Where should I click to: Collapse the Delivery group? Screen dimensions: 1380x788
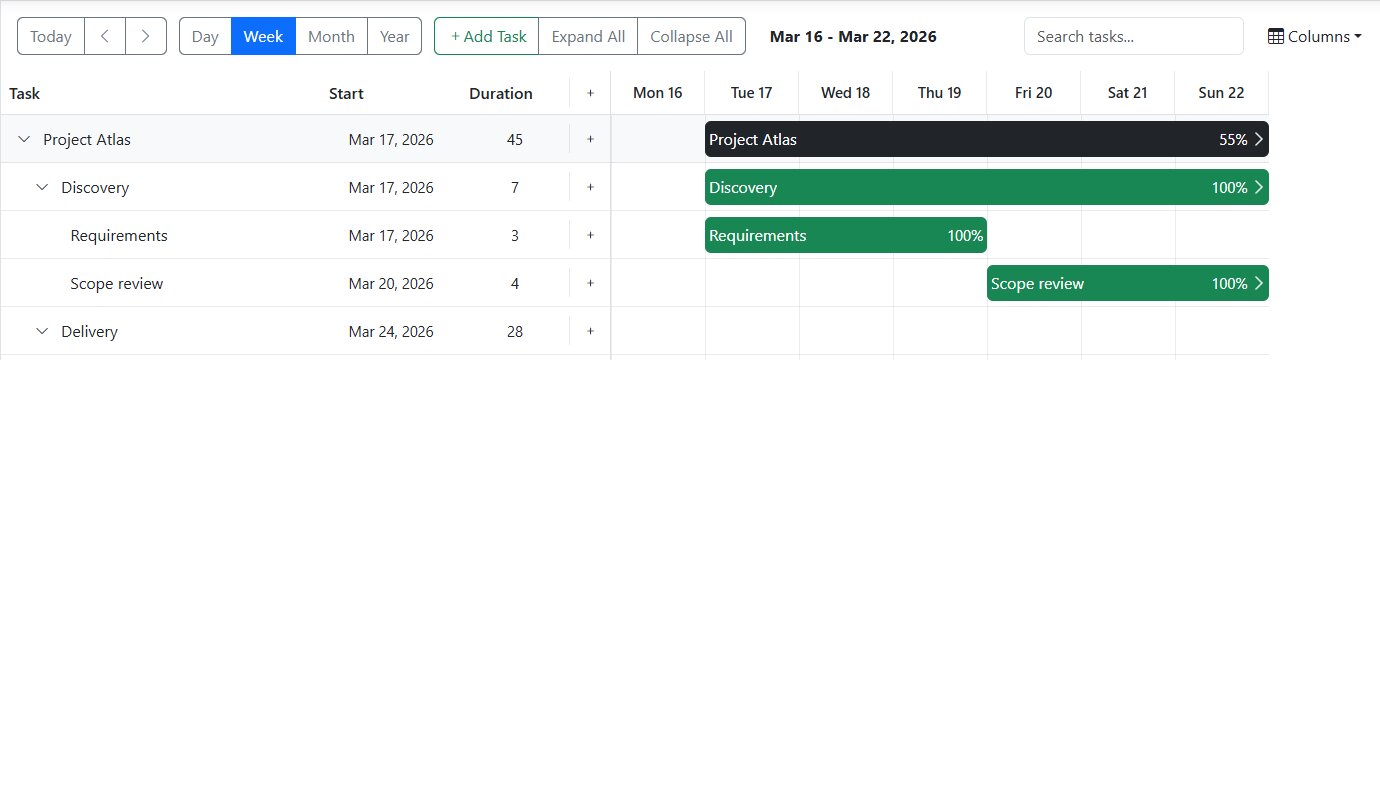click(x=42, y=331)
